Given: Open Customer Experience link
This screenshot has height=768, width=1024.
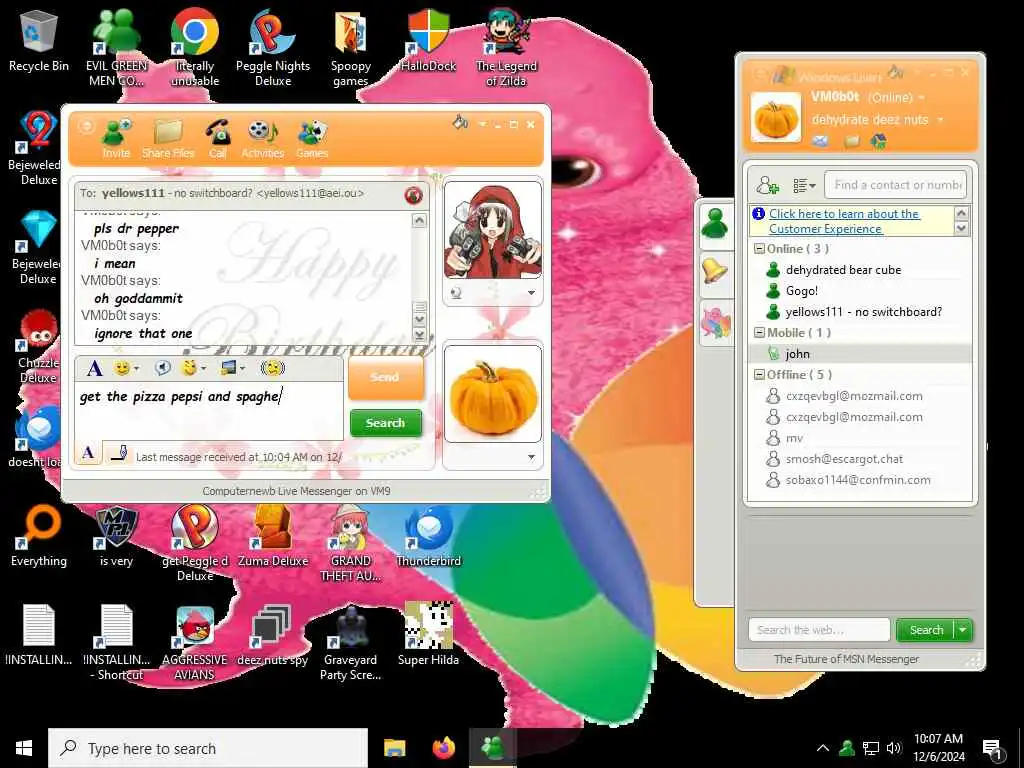Looking at the screenshot, I should pos(844,221).
